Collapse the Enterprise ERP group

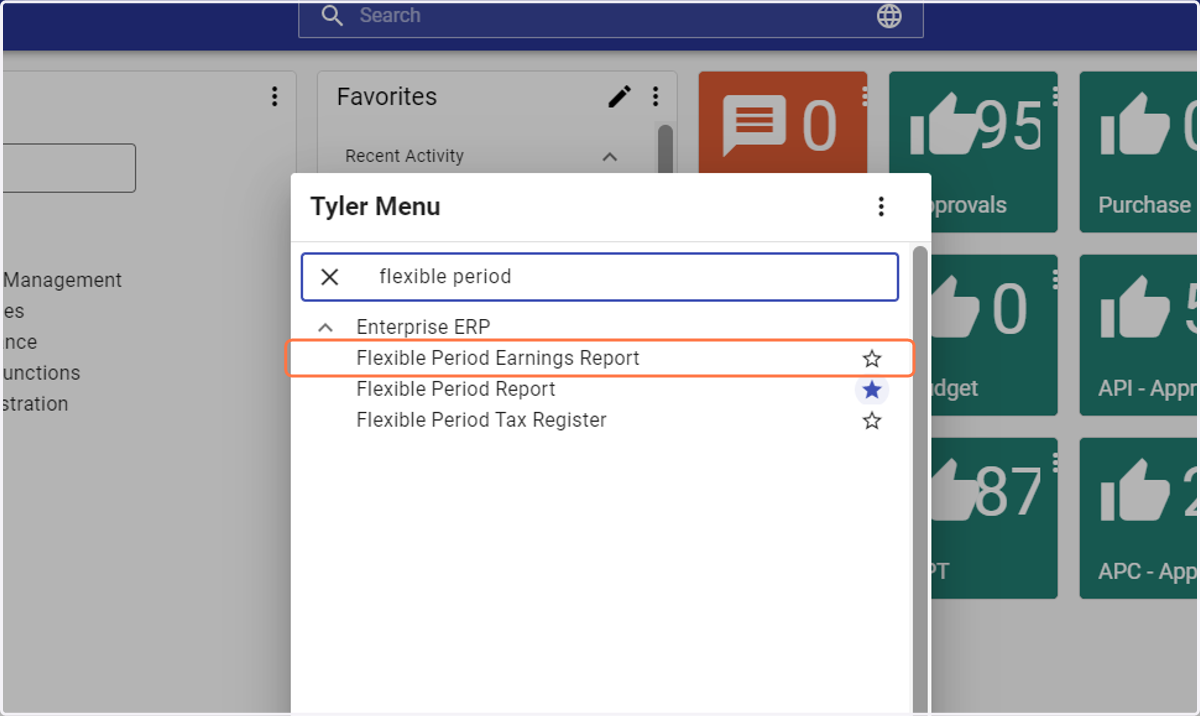tap(325, 328)
